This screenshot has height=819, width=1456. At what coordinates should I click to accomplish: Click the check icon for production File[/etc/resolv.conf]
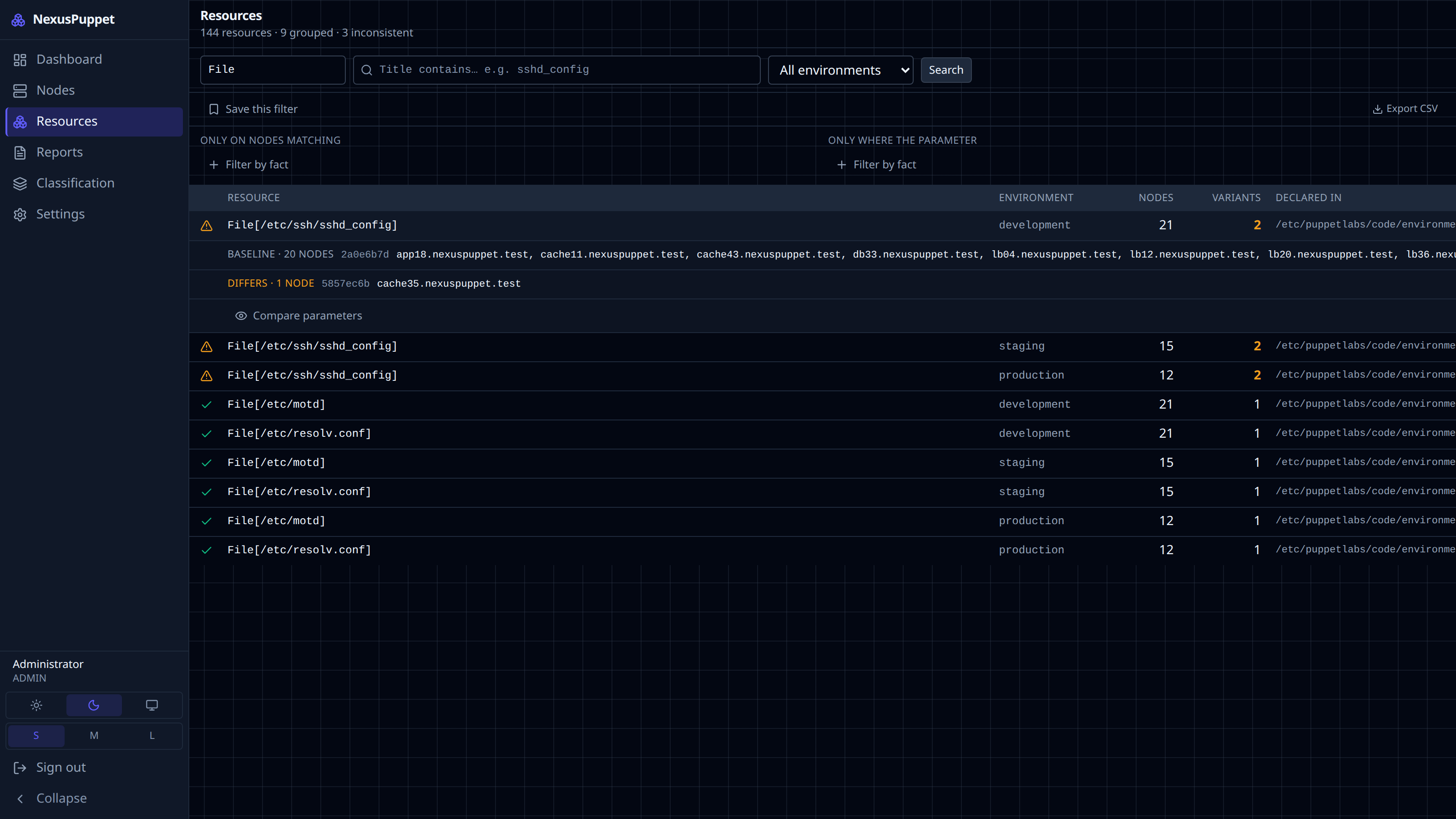pos(207,550)
